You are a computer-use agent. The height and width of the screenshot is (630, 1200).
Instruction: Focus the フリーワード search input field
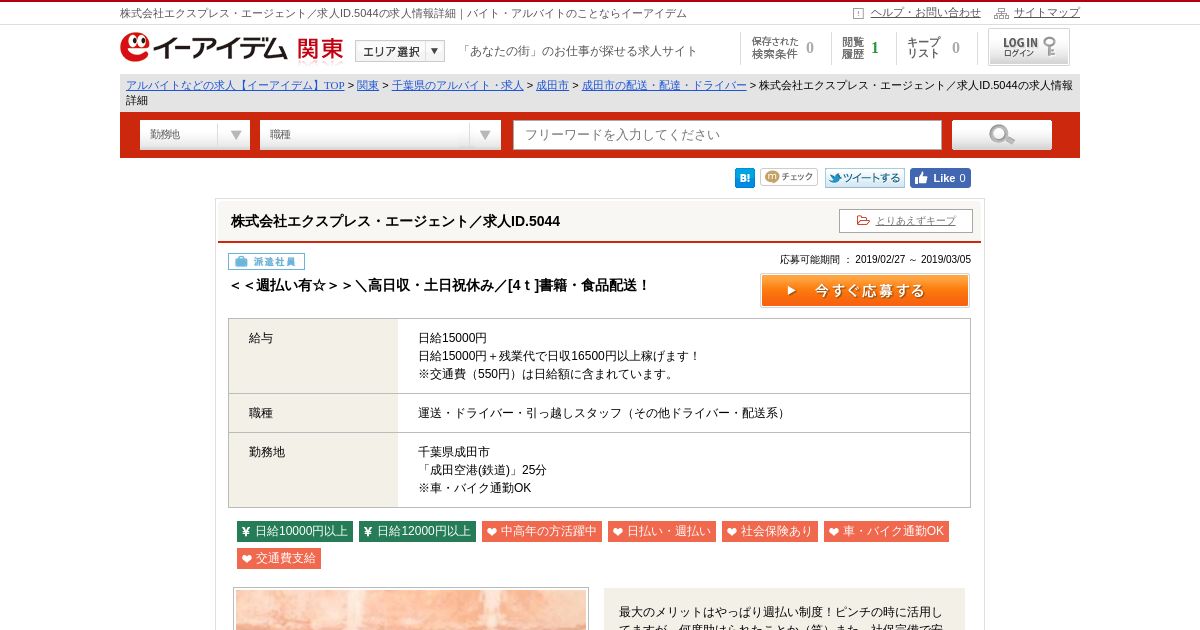pos(728,135)
